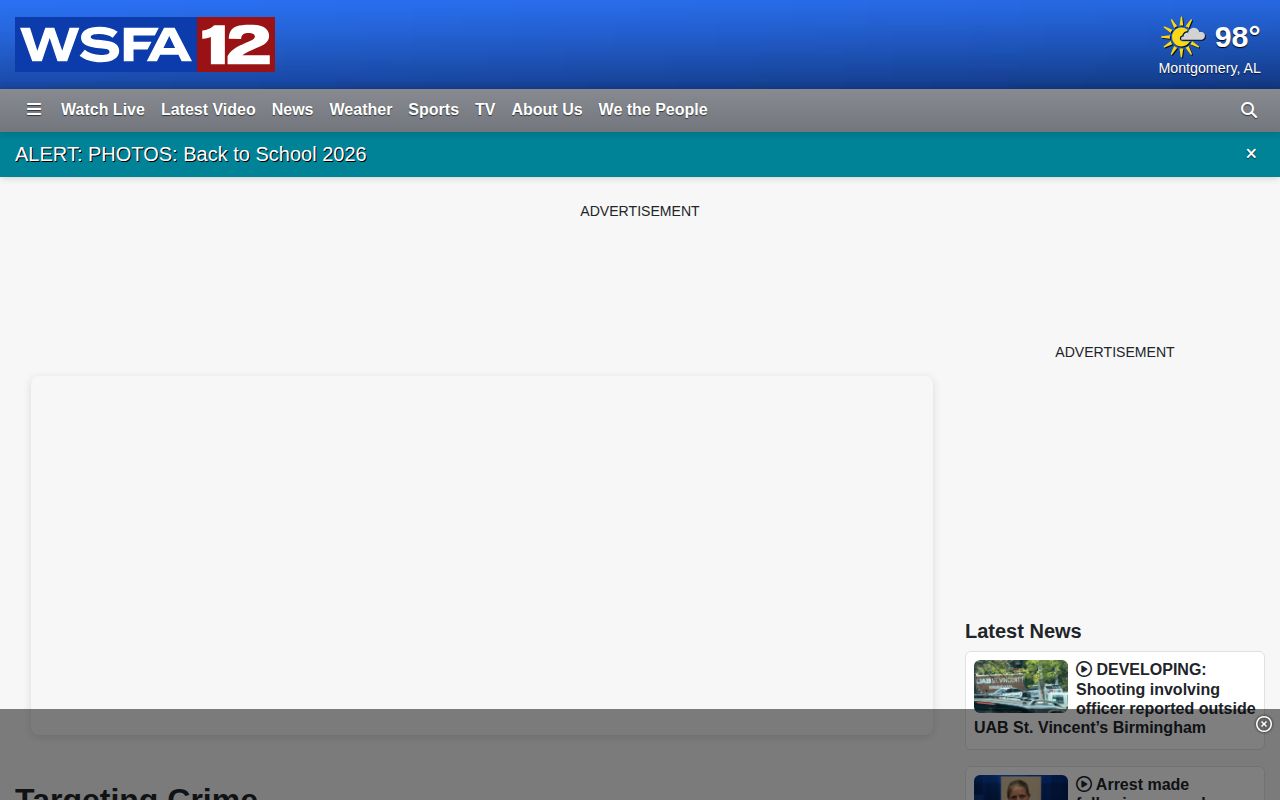This screenshot has width=1280, height=800.
Task: Open the Arrest made story
Action: (1142, 785)
